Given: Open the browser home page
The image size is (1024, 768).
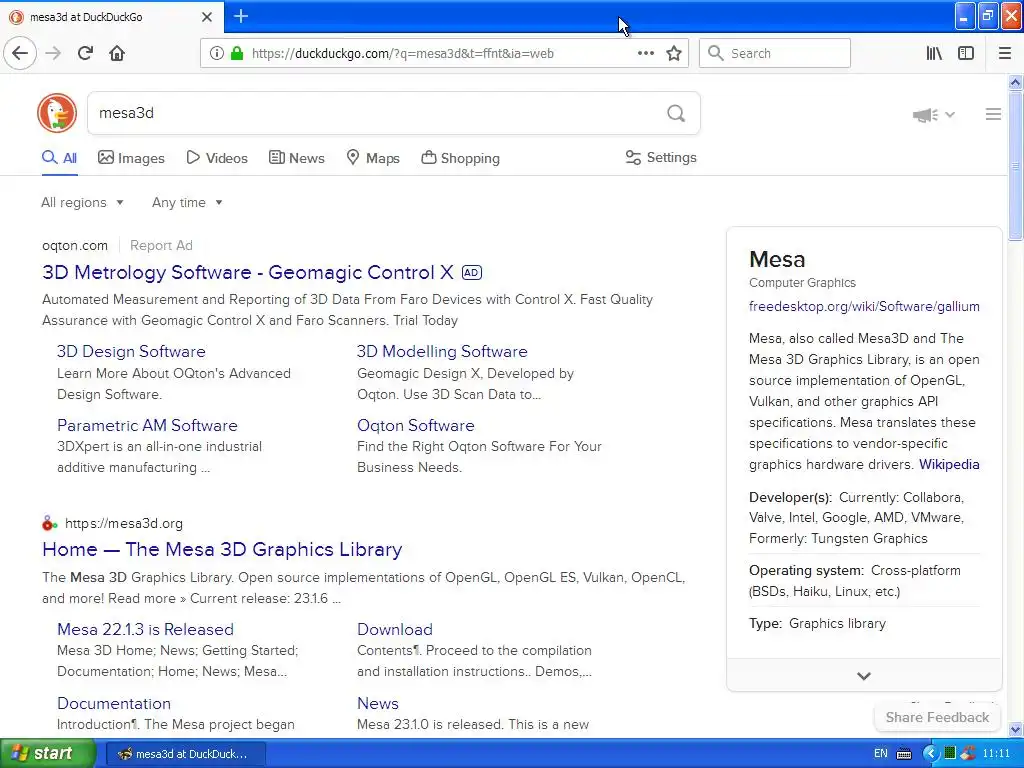Looking at the screenshot, I should (117, 54).
